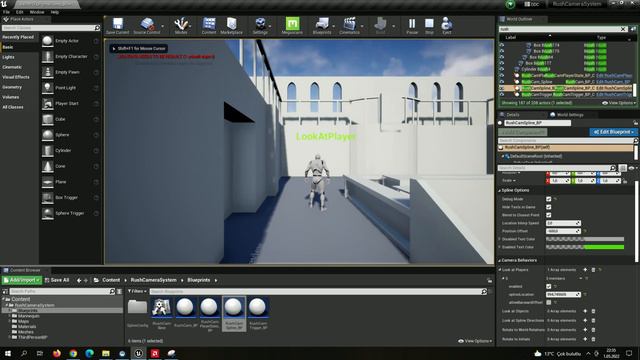Empty the Look at Players array with trash icon
The image size is (640, 360).
593,270
